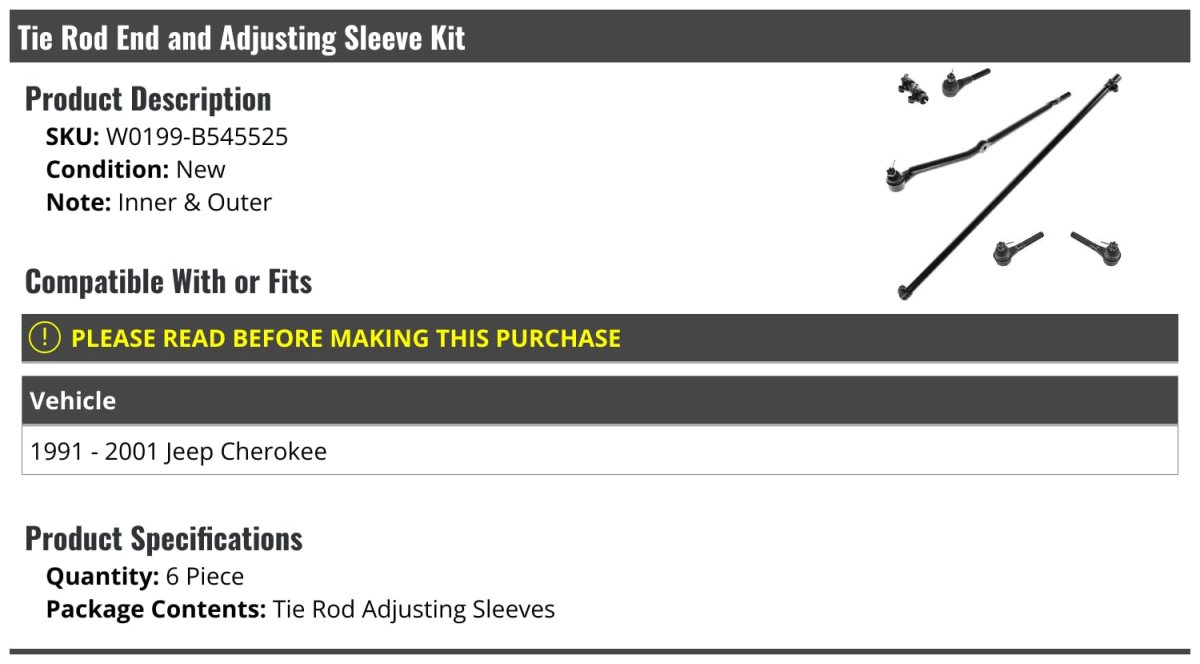
Task: Click the 'PLEASE READ BEFORE MAKING THIS PURCHASE' banner
Action: (346, 338)
